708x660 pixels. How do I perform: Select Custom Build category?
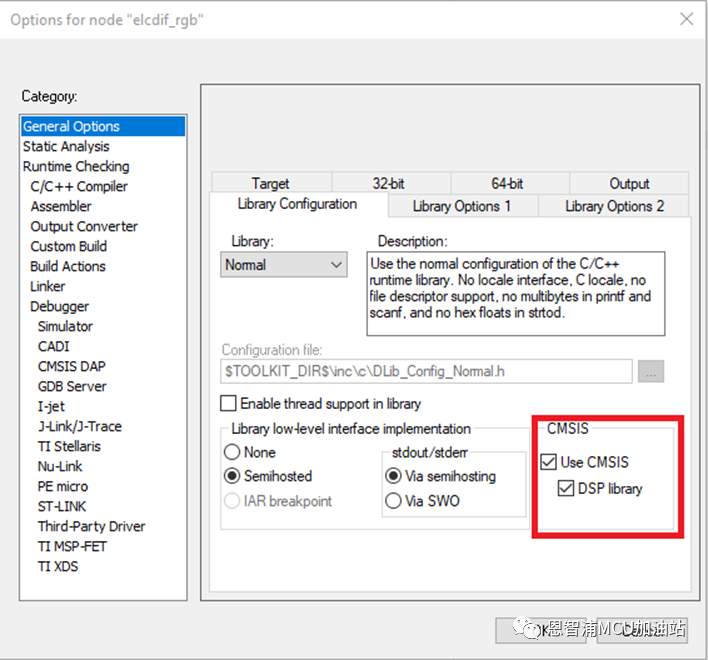coord(68,246)
